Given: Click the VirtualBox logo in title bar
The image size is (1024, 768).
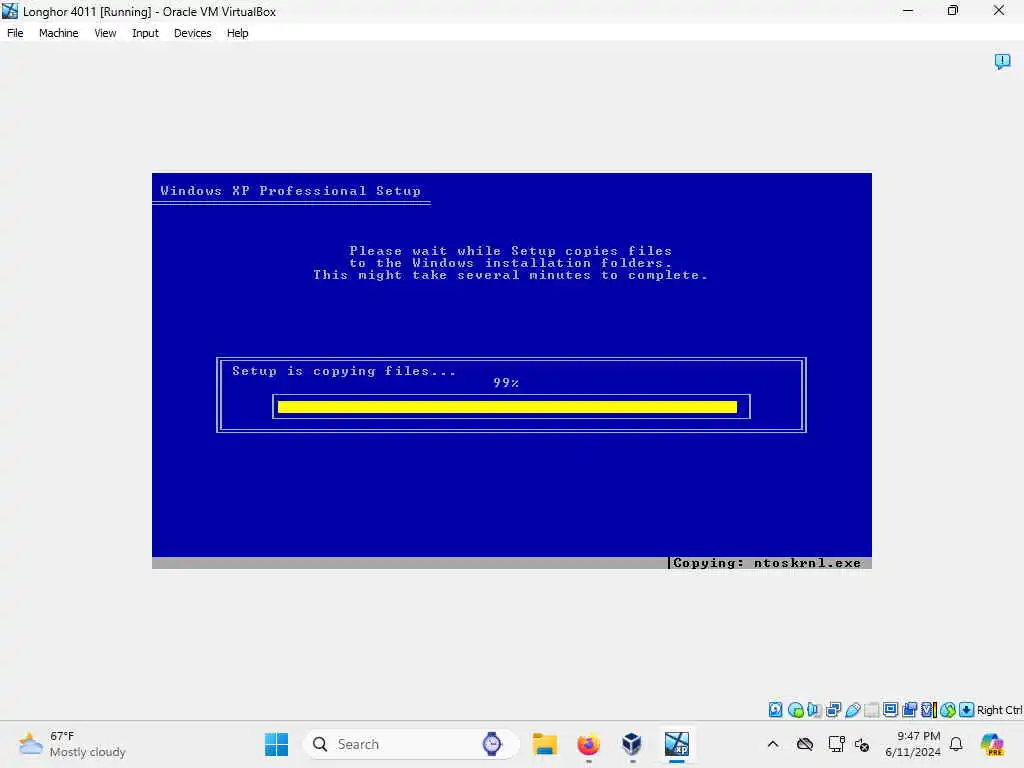Looking at the screenshot, I should 10,11.
